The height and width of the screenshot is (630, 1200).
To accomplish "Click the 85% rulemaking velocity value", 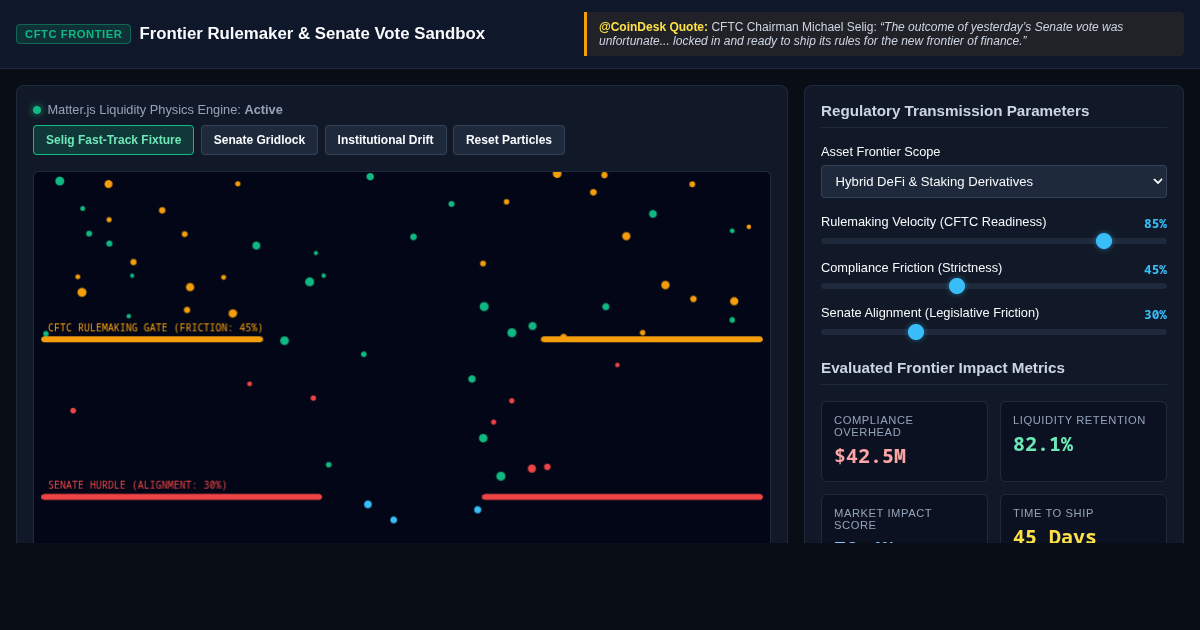I will point(1155,224).
